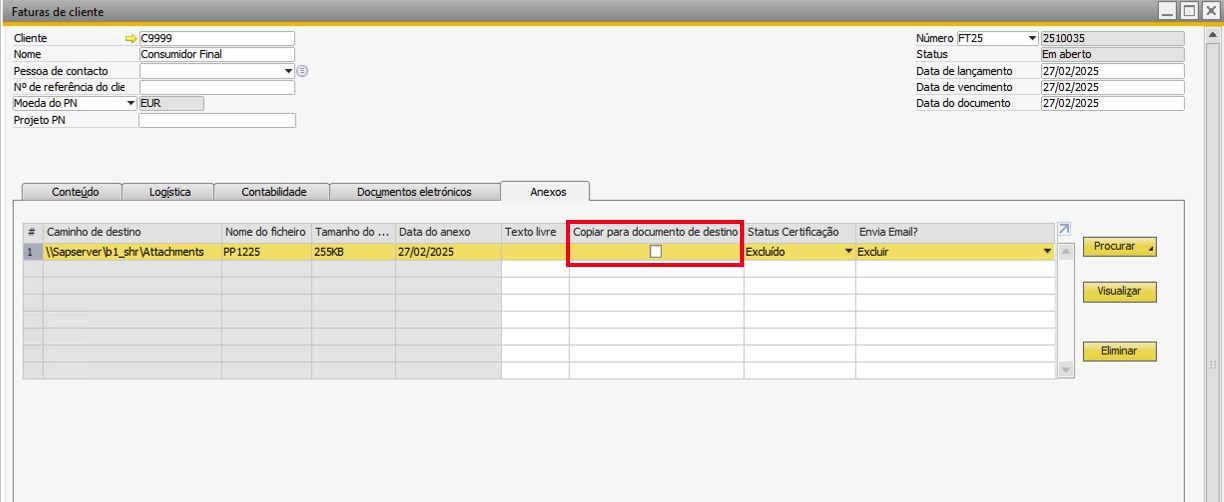Click the Visualizar button
Viewport: 1224px width, 502px height.
point(1119,292)
